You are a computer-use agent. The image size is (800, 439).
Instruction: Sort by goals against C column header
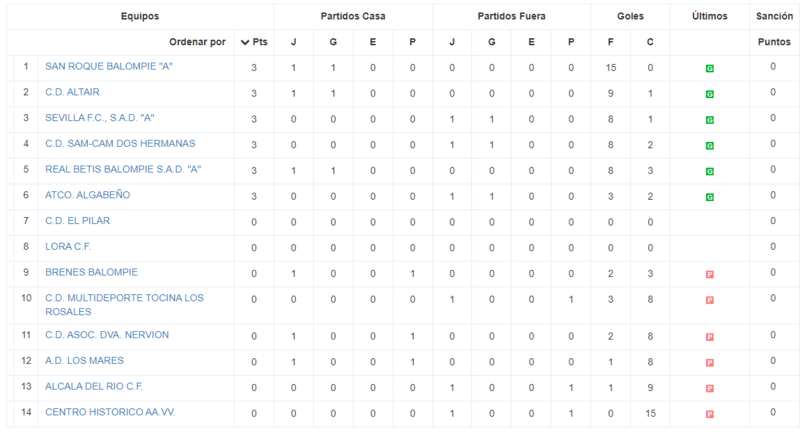(x=650, y=42)
